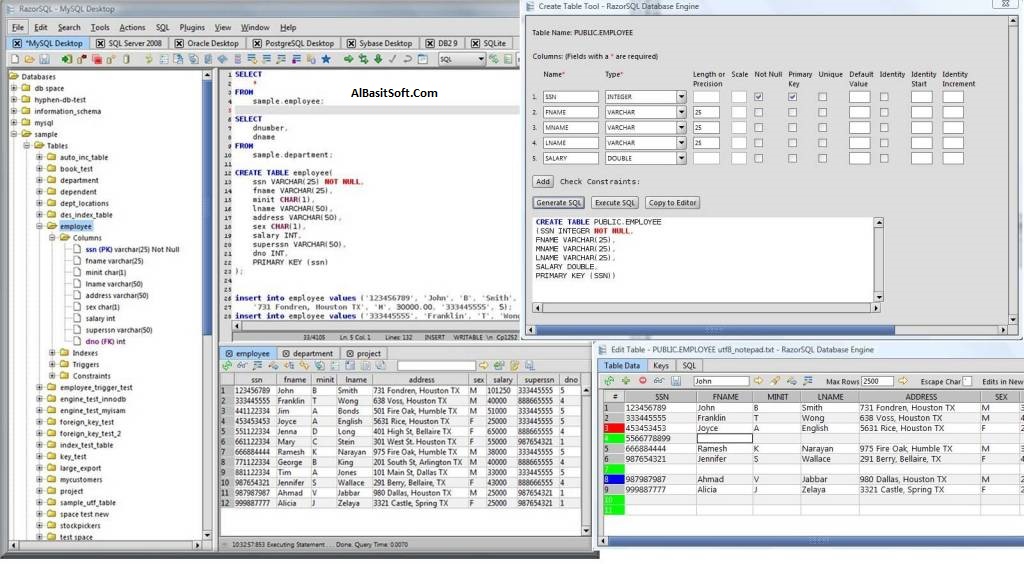Click the green right-arrow Execute SQL icon

(349, 59)
